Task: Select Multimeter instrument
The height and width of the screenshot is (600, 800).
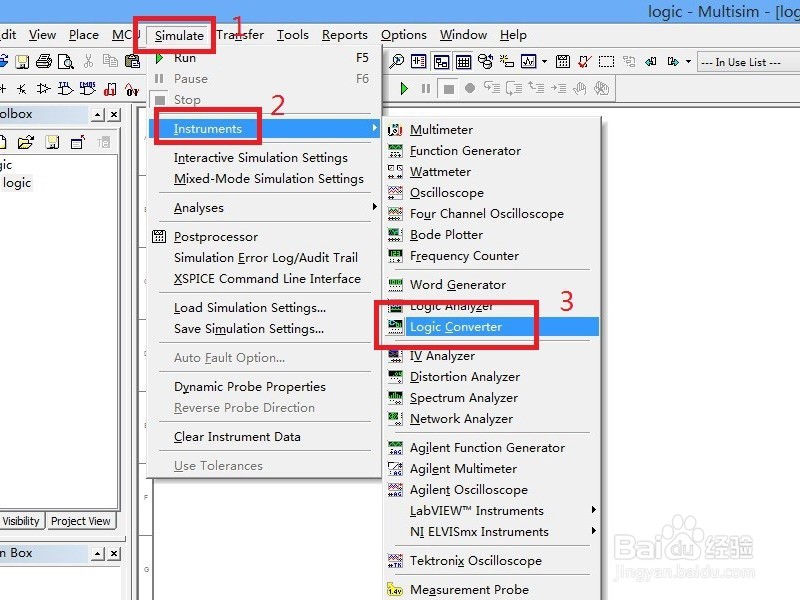Action: (492, 130)
